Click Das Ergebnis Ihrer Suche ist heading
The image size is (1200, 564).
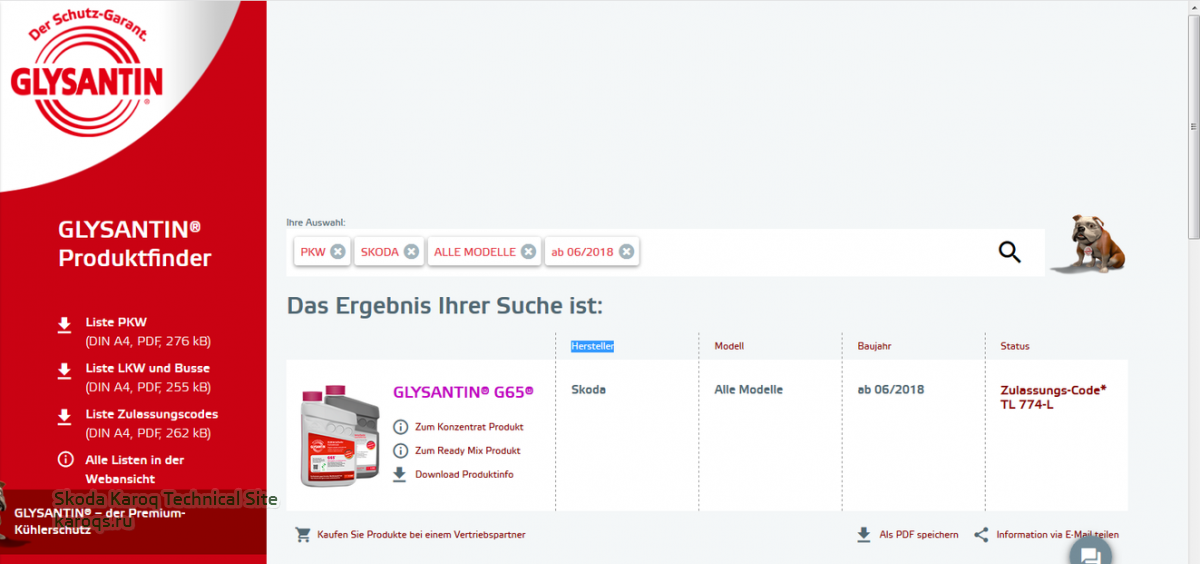[x=445, y=305]
